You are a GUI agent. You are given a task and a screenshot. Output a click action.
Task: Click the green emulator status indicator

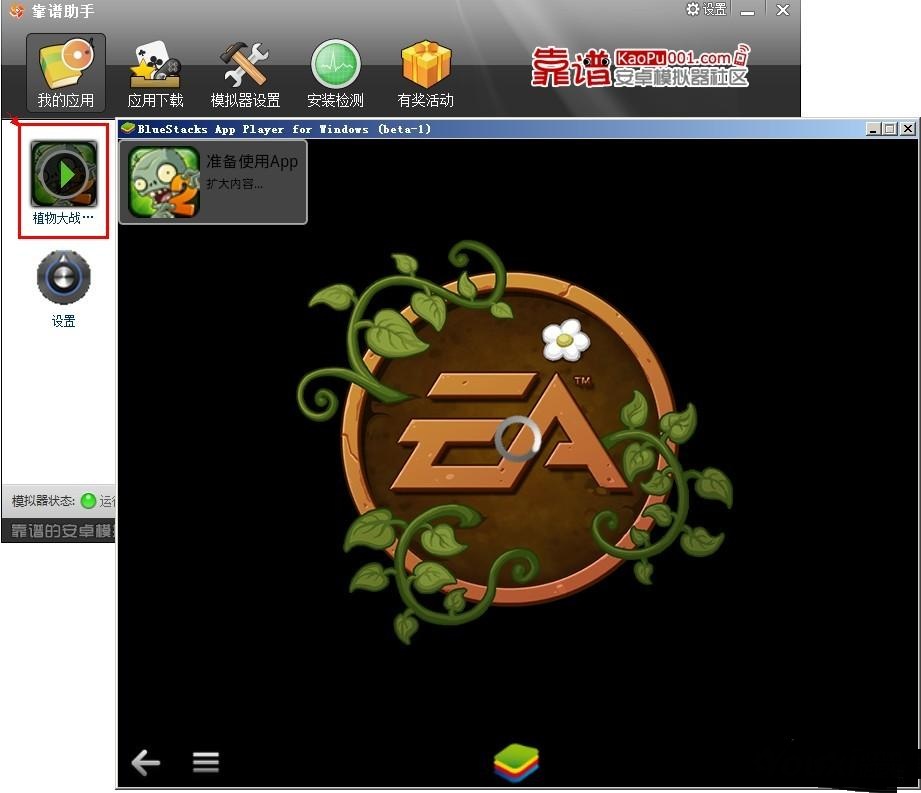coord(88,500)
